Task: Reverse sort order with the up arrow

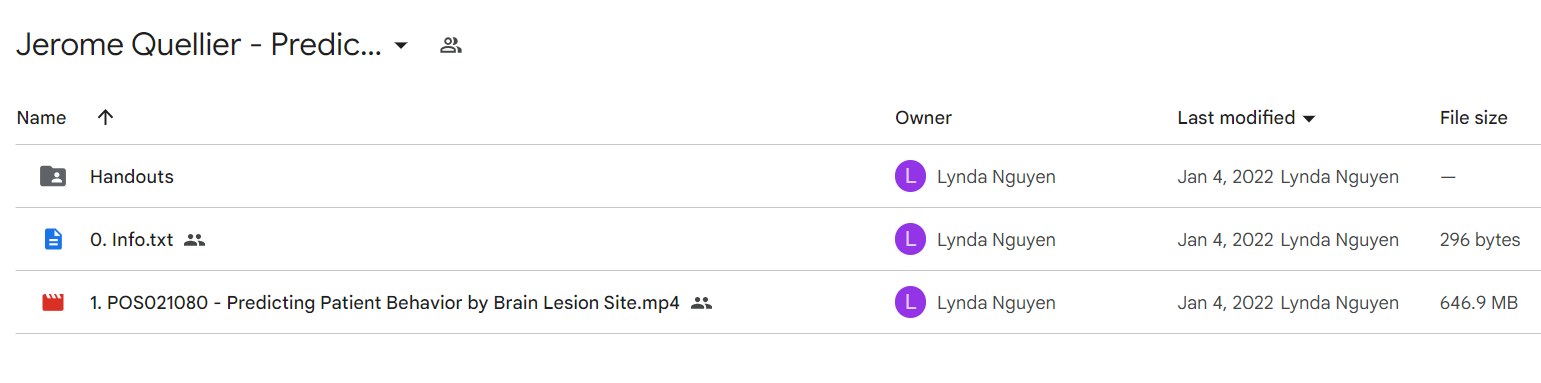Action: coord(105,117)
